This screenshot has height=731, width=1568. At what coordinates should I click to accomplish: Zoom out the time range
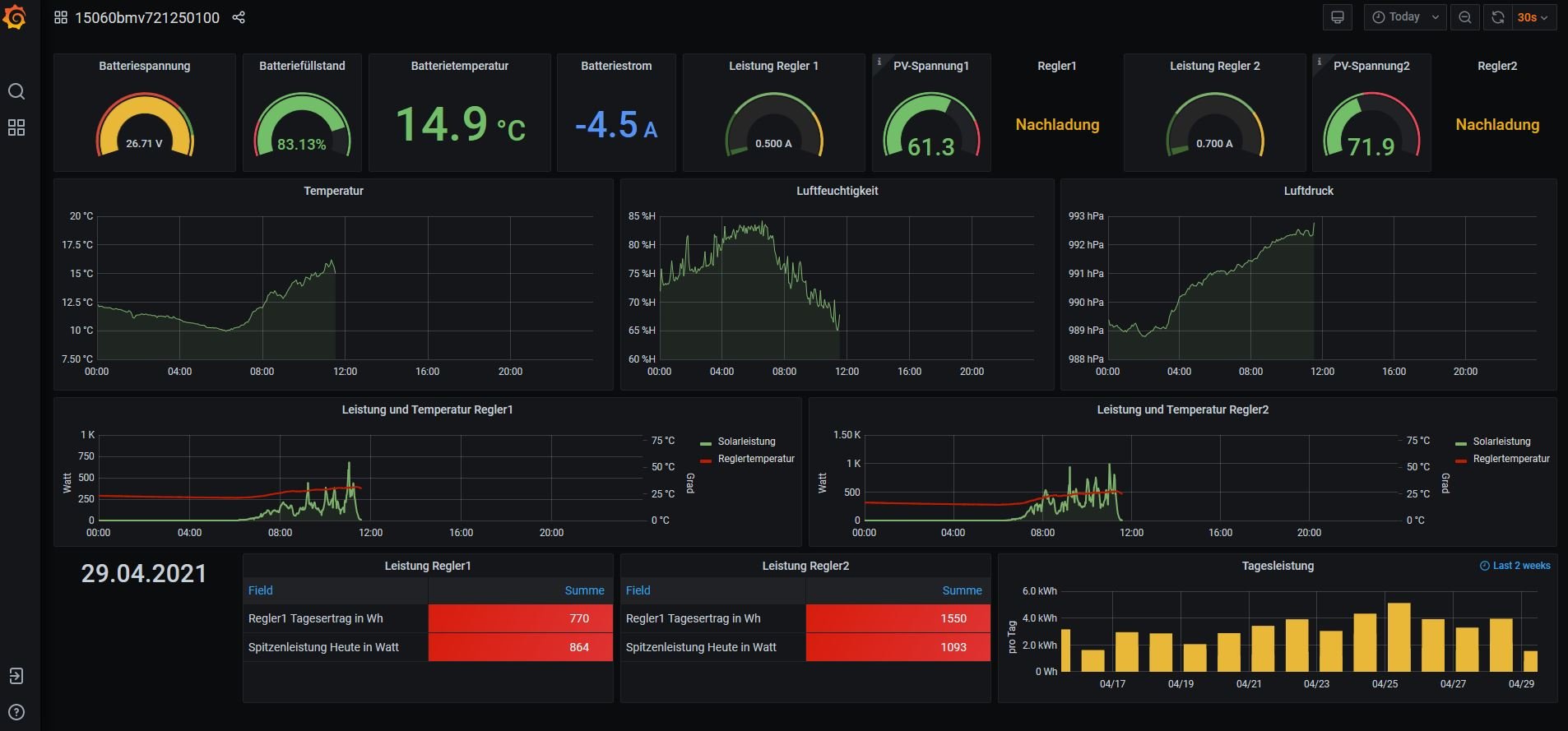click(1465, 17)
